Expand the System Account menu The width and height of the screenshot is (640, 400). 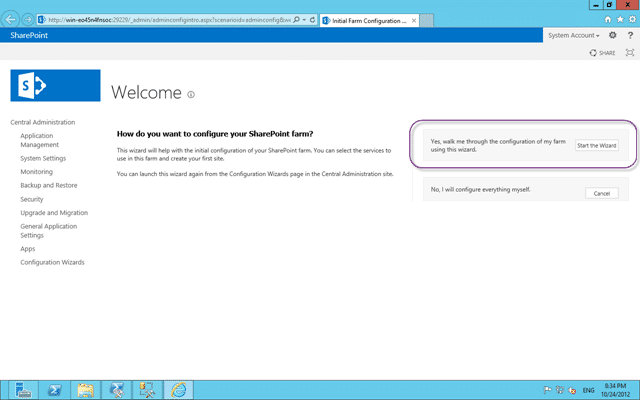coord(573,36)
